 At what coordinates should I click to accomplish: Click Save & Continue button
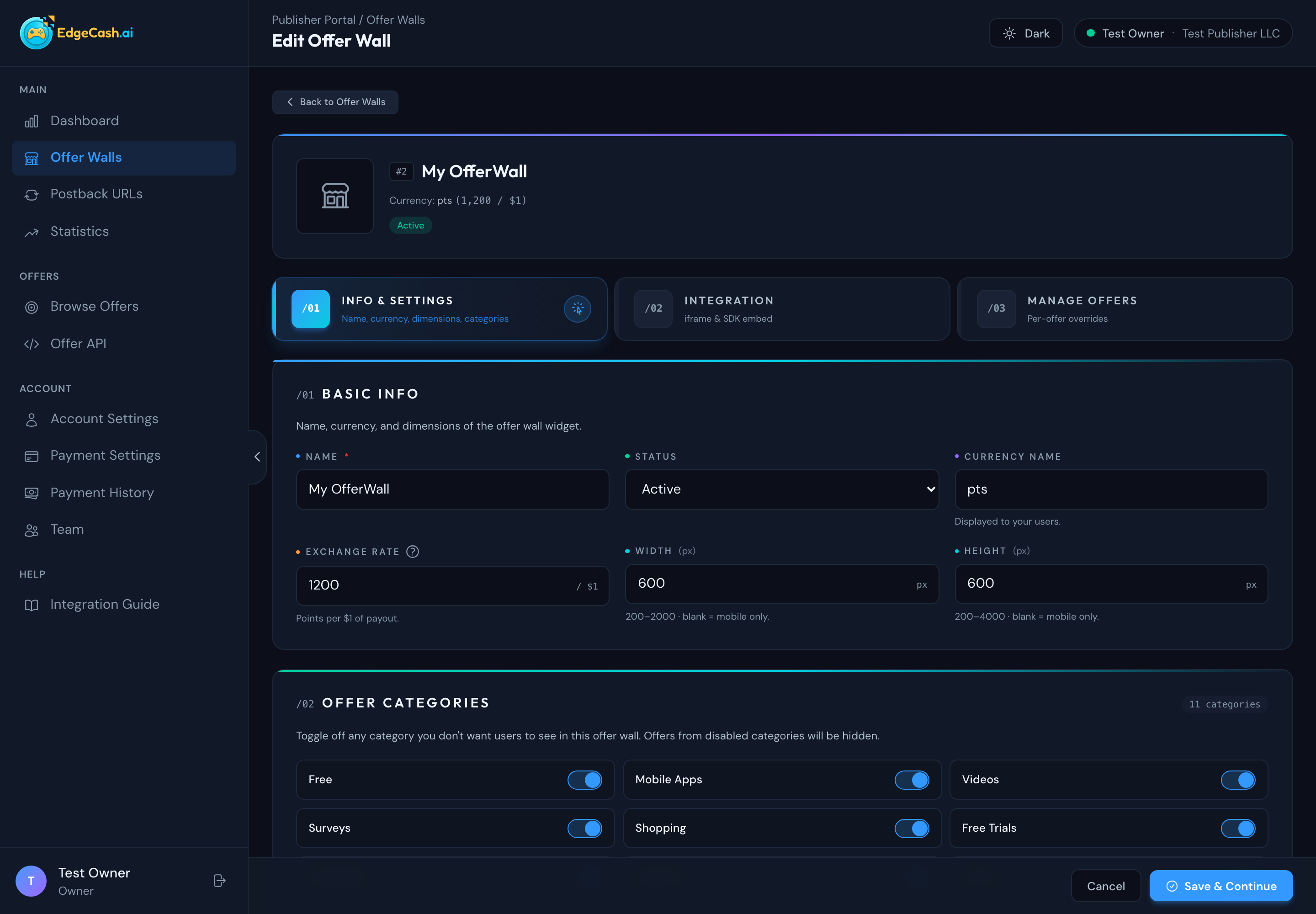[1221, 886]
